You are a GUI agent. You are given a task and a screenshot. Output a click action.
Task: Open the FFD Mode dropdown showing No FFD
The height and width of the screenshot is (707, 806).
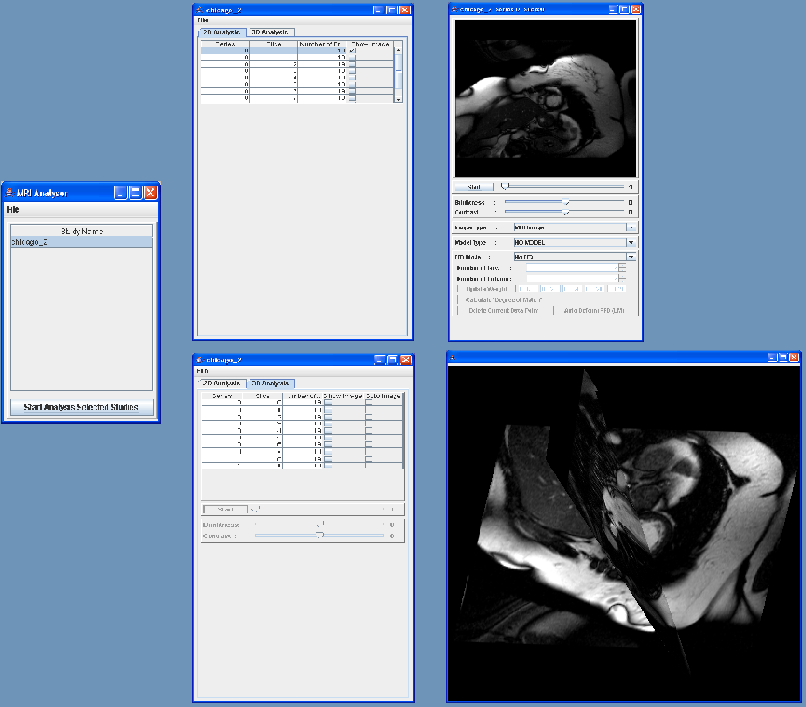[630, 256]
